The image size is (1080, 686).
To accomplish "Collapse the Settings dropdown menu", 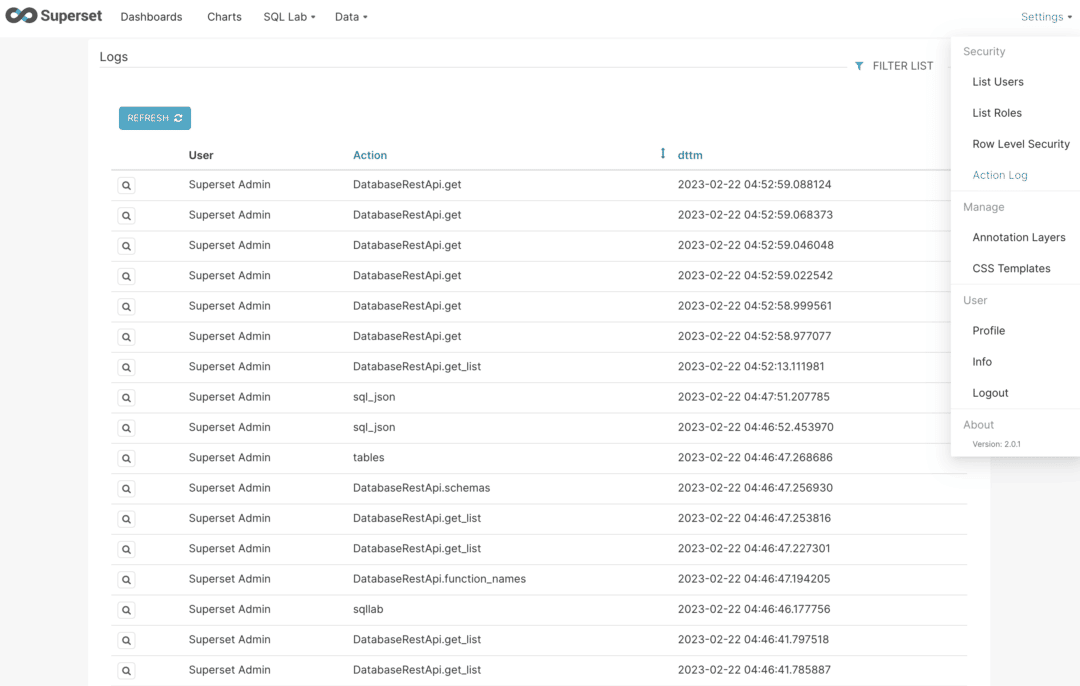I will tap(1046, 17).
